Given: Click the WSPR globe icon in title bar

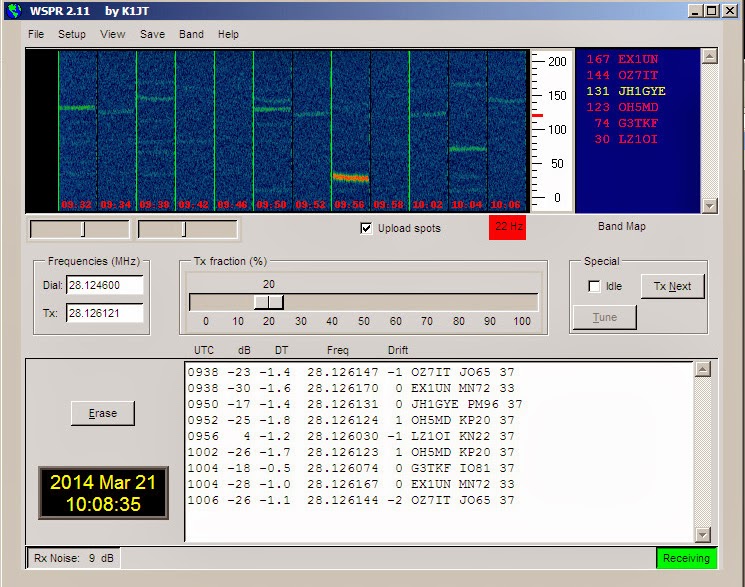Looking at the screenshot, I should tap(14, 10).
